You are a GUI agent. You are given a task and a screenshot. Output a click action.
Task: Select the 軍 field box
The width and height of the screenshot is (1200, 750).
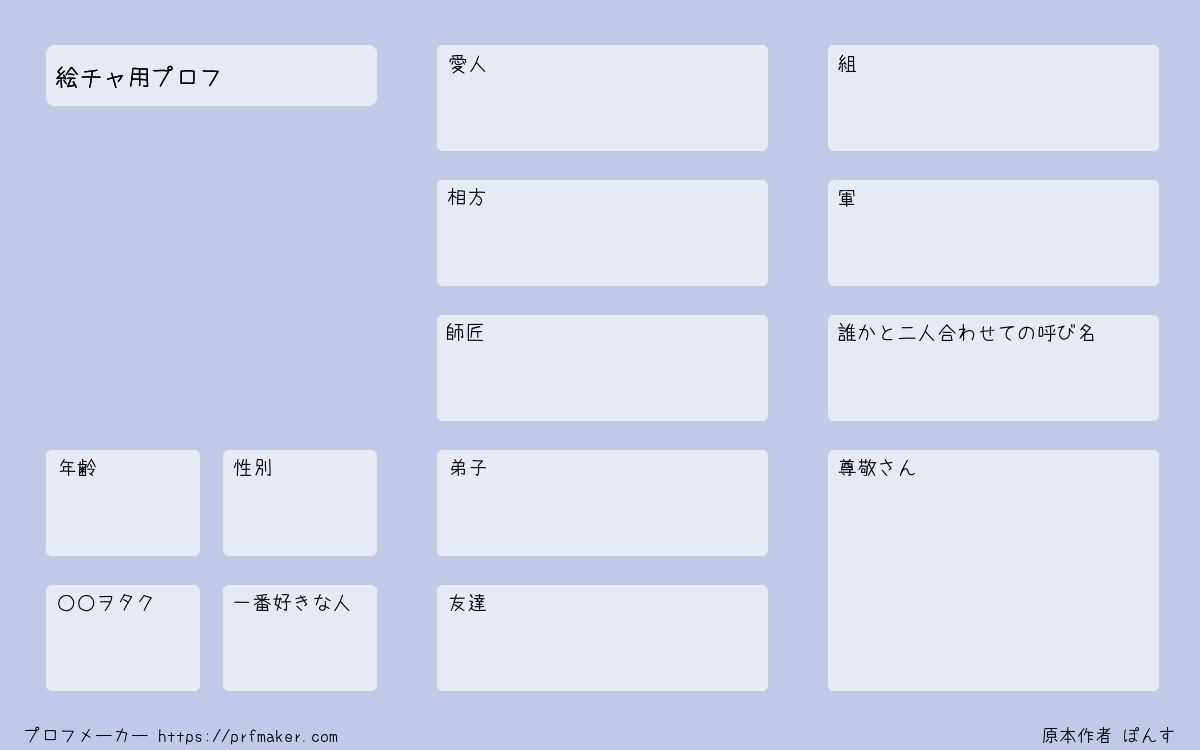pyautogui.click(x=993, y=233)
